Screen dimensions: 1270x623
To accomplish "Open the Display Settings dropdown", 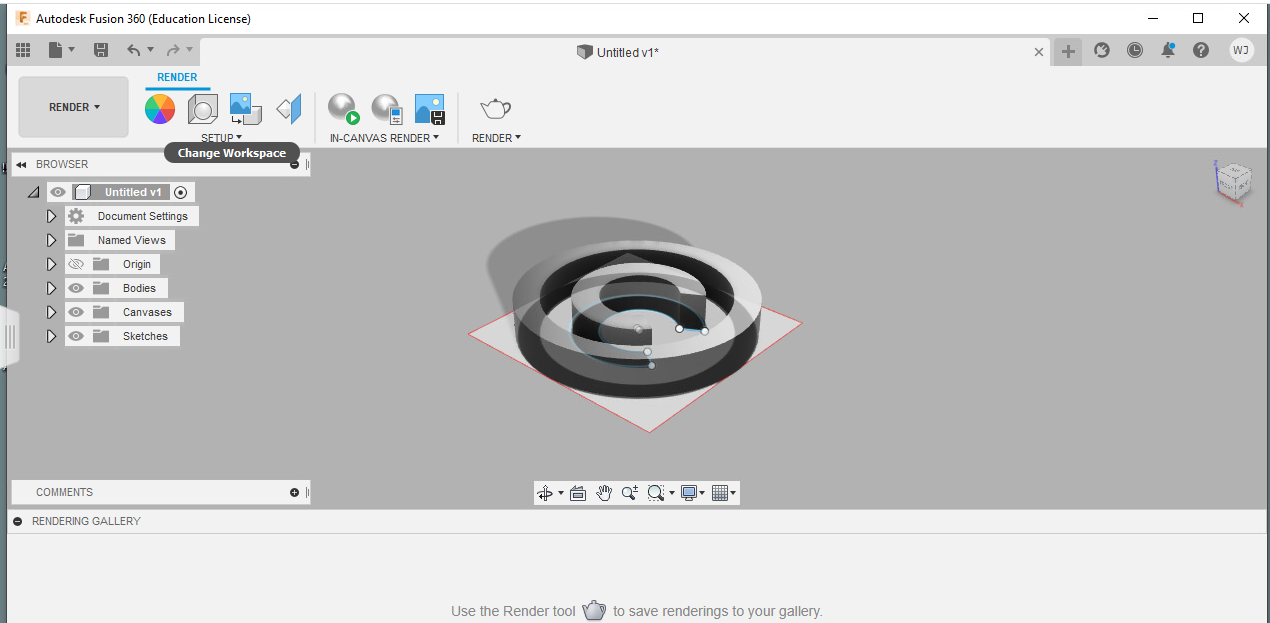I will coord(692,492).
